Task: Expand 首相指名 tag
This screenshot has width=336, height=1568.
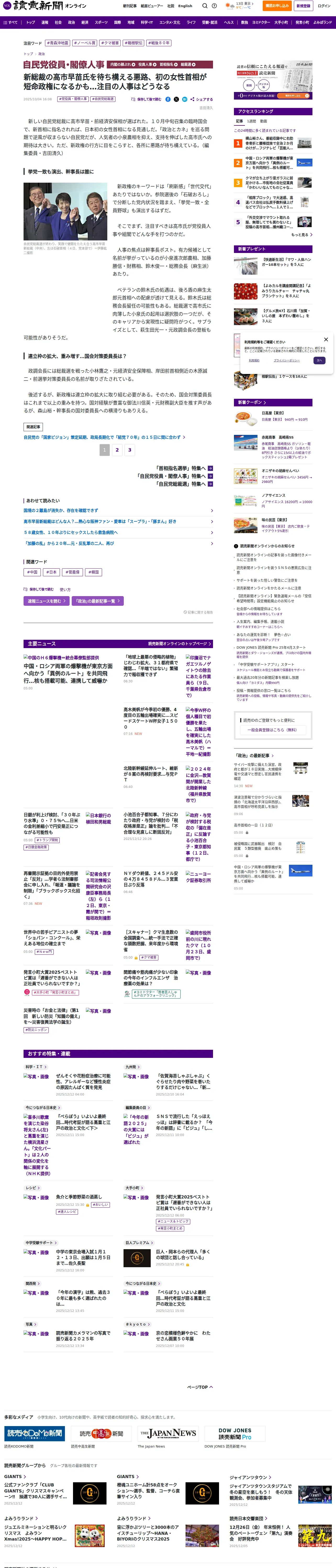Action: coord(168,64)
